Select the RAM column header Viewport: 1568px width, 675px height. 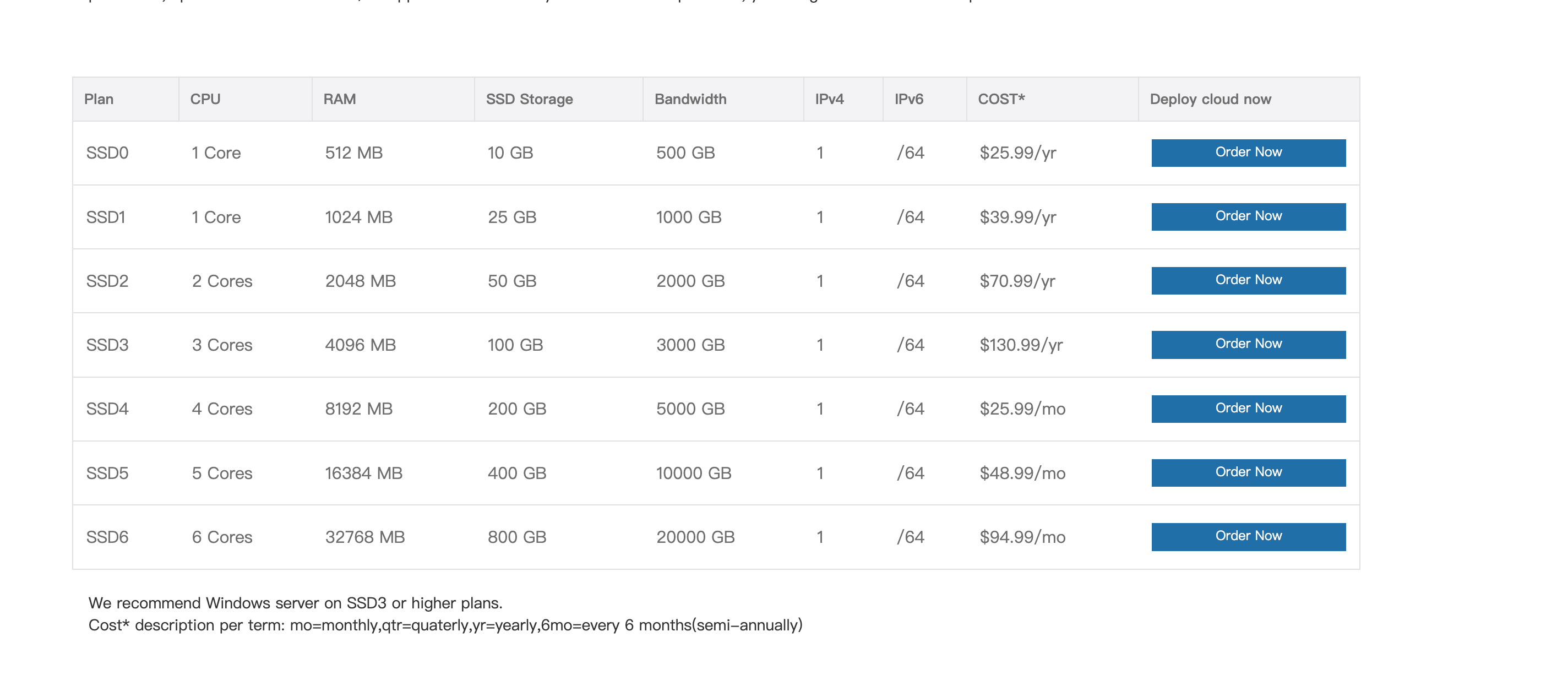(x=340, y=99)
